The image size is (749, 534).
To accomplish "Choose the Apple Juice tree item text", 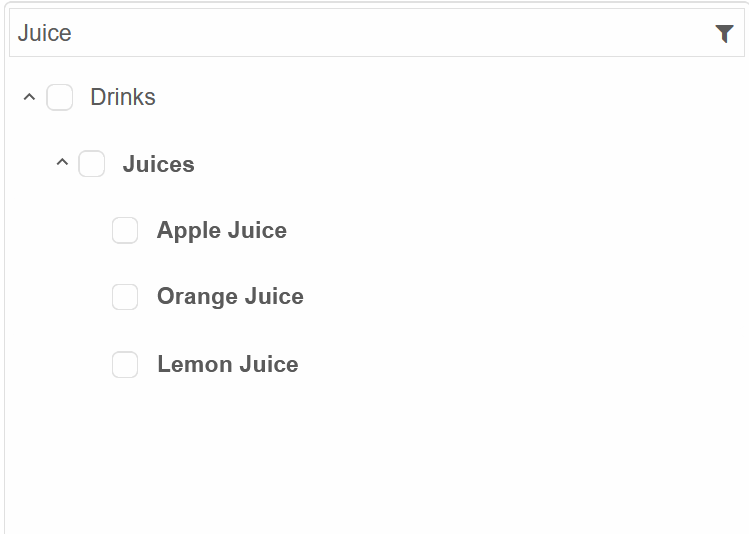I will [222, 231].
